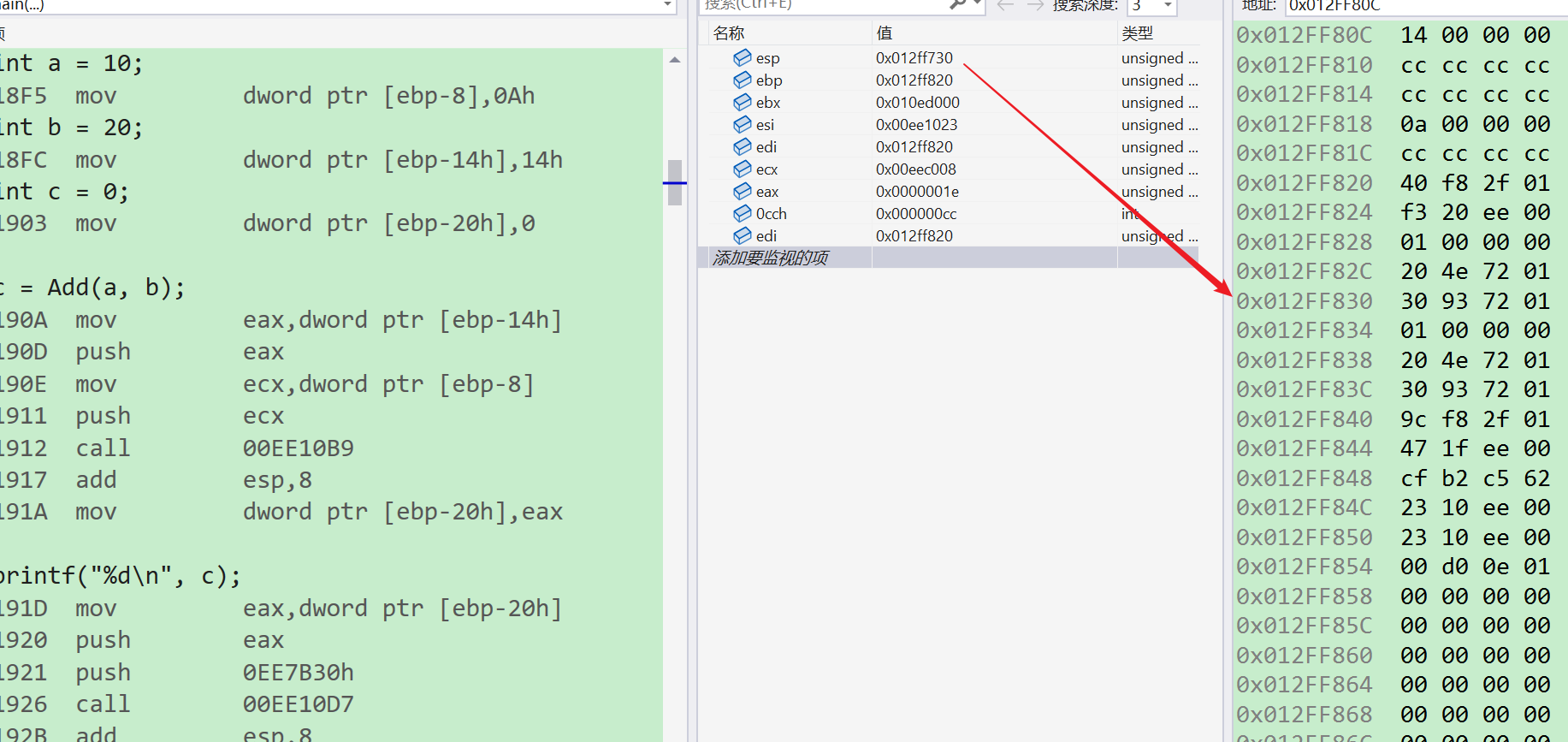
Task: Click the printf("%d\n", c); source line
Action: pos(120,576)
